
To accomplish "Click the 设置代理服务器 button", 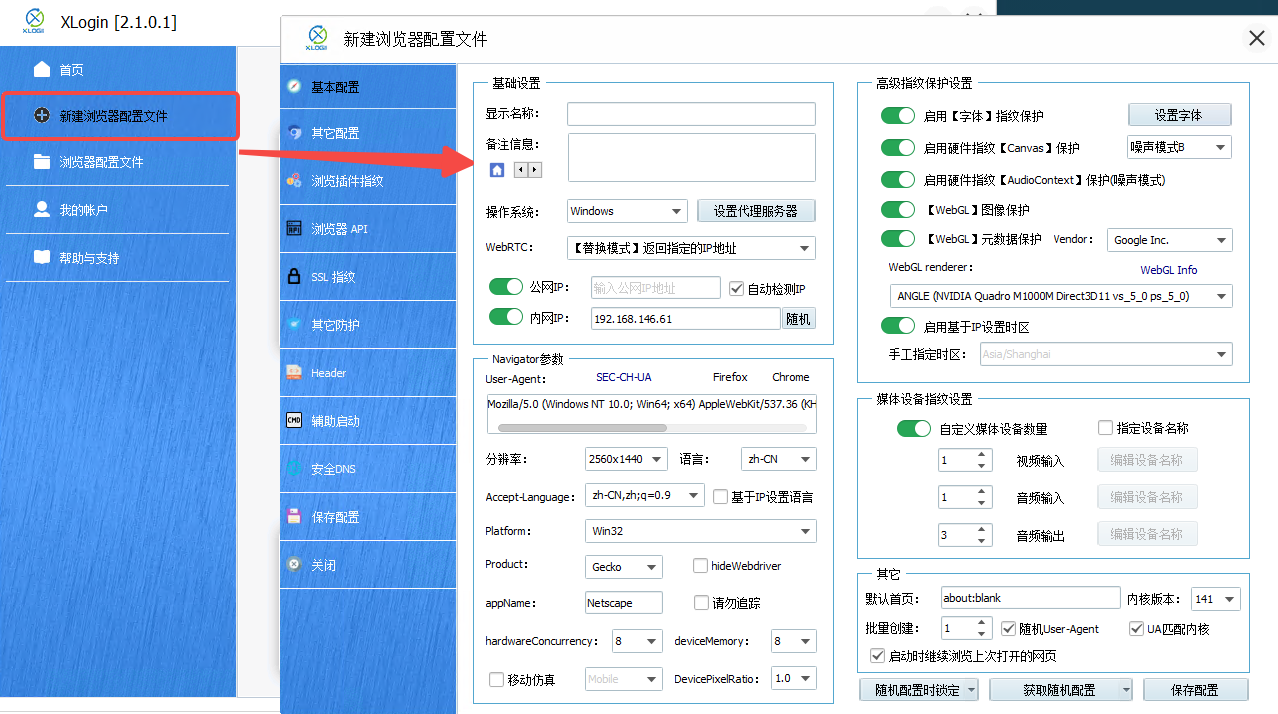I will click(756, 211).
